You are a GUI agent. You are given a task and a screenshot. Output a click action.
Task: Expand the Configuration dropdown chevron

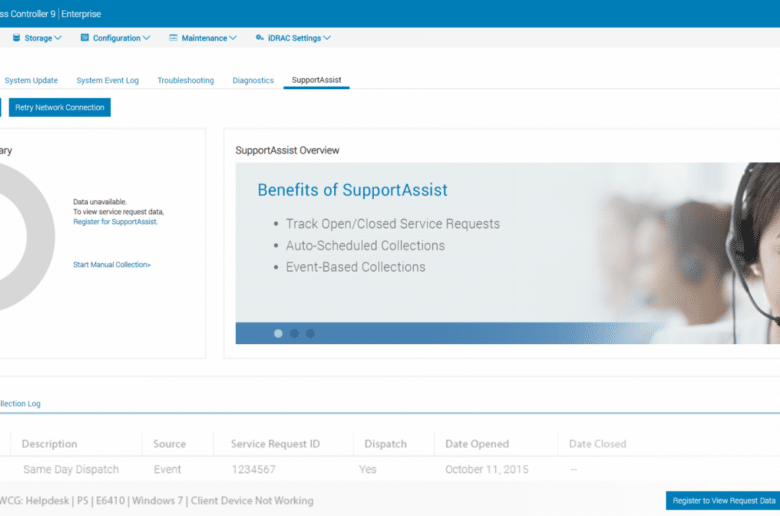point(146,38)
